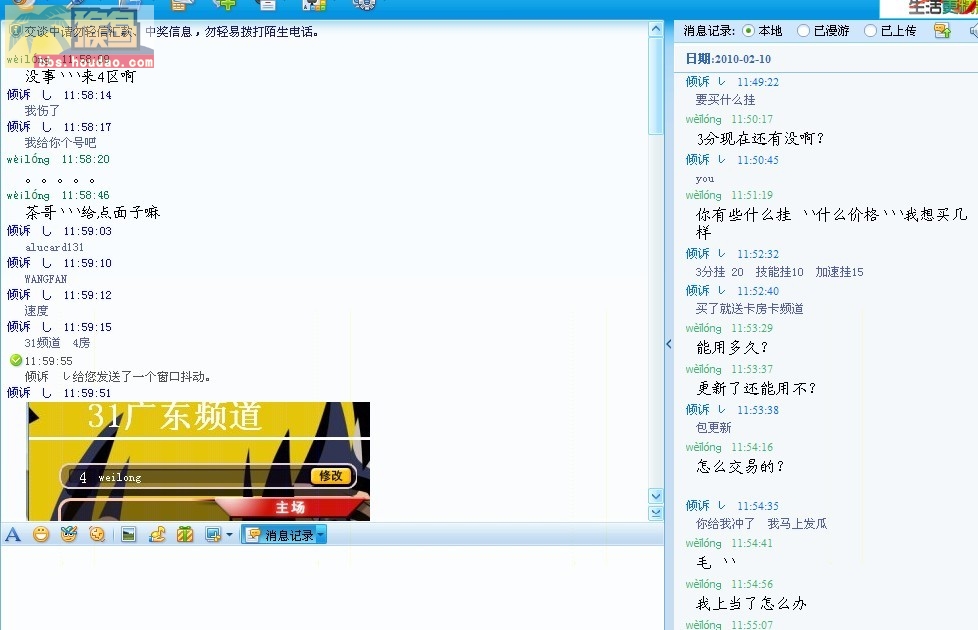
Task: Select the message 茶哥、、给点面子嘛
Action: click(92, 213)
